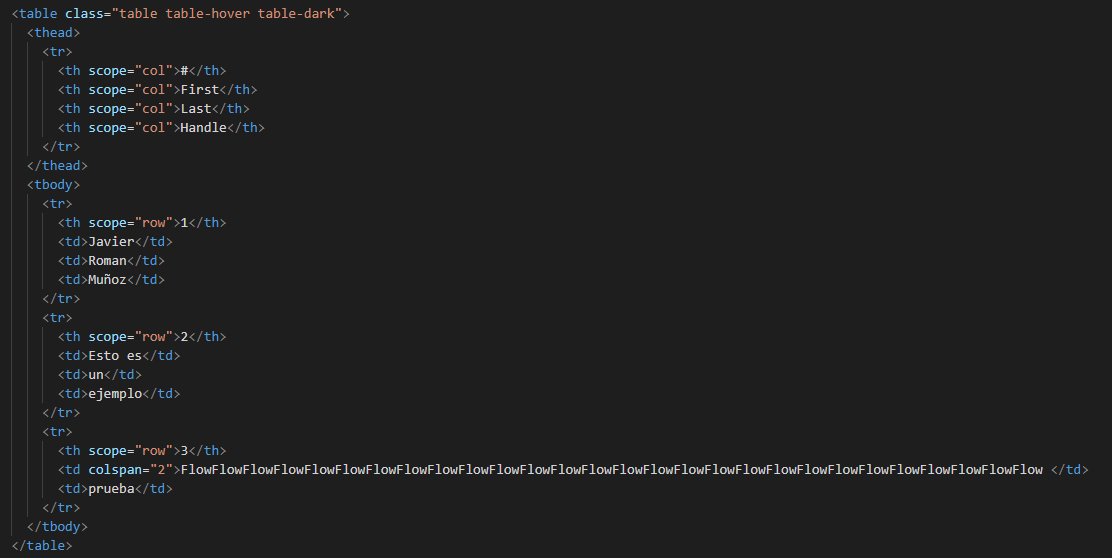This screenshot has width=1112, height=558.
Task: Click the 'Handle' header cell text
Action: pyautogui.click(x=204, y=128)
